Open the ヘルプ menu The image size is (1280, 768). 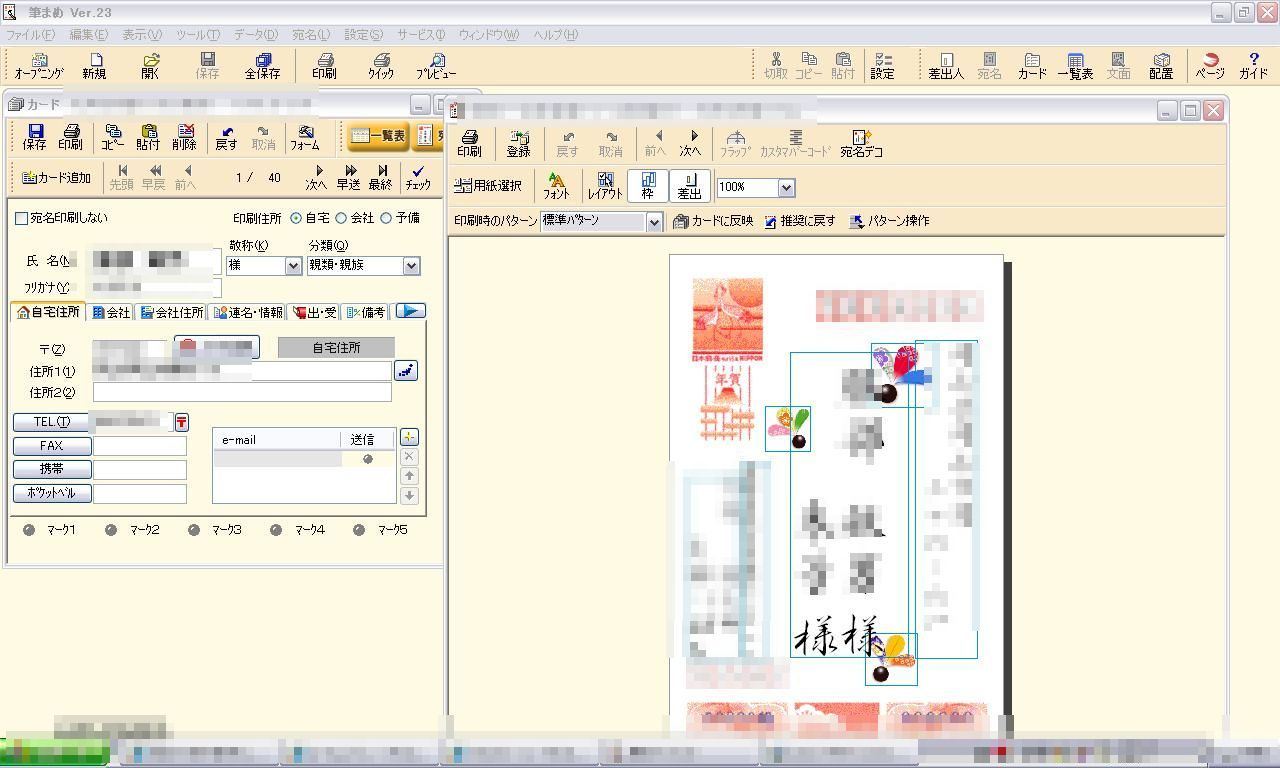click(x=555, y=34)
